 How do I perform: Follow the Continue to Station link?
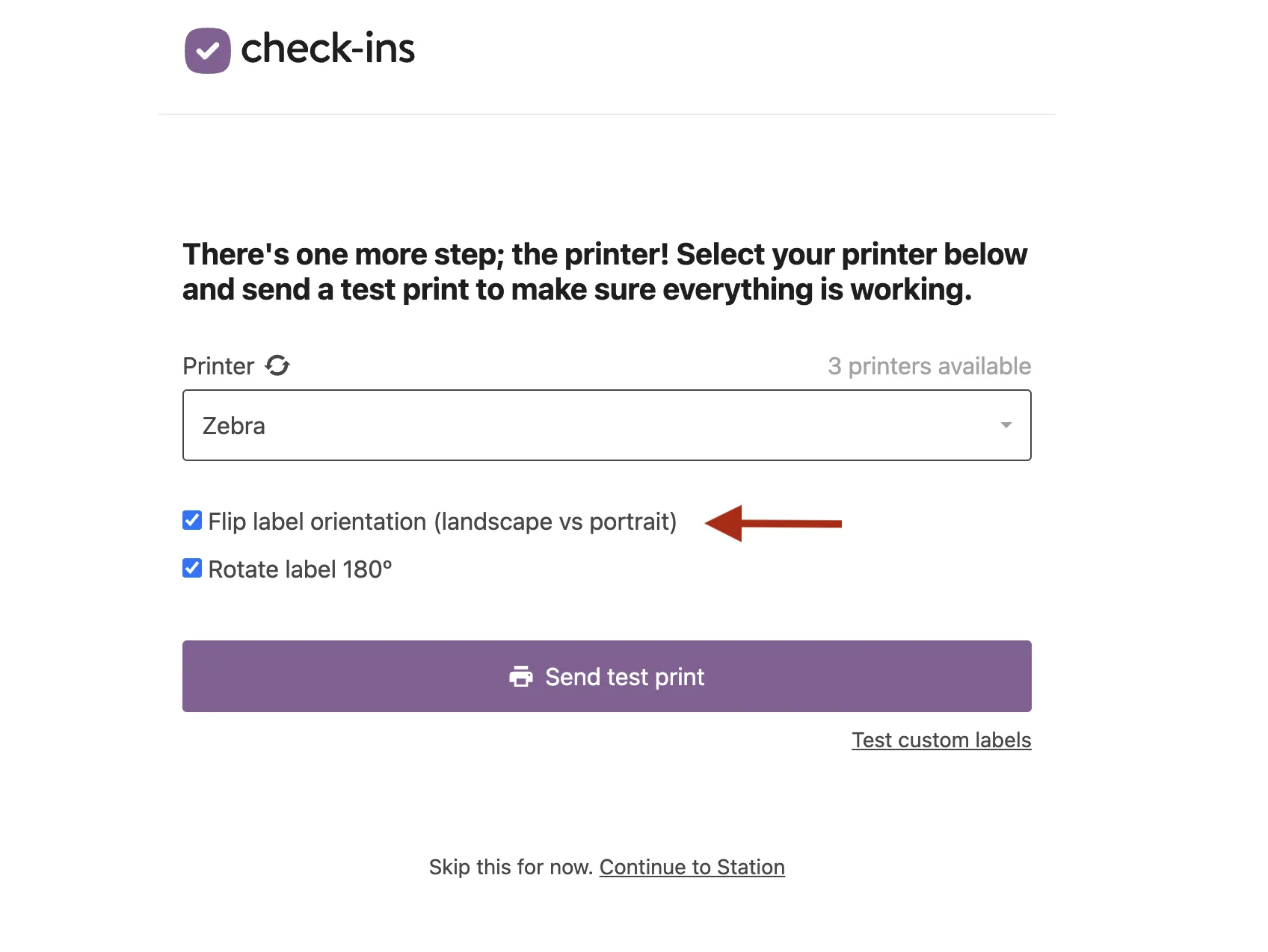click(x=692, y=867)
